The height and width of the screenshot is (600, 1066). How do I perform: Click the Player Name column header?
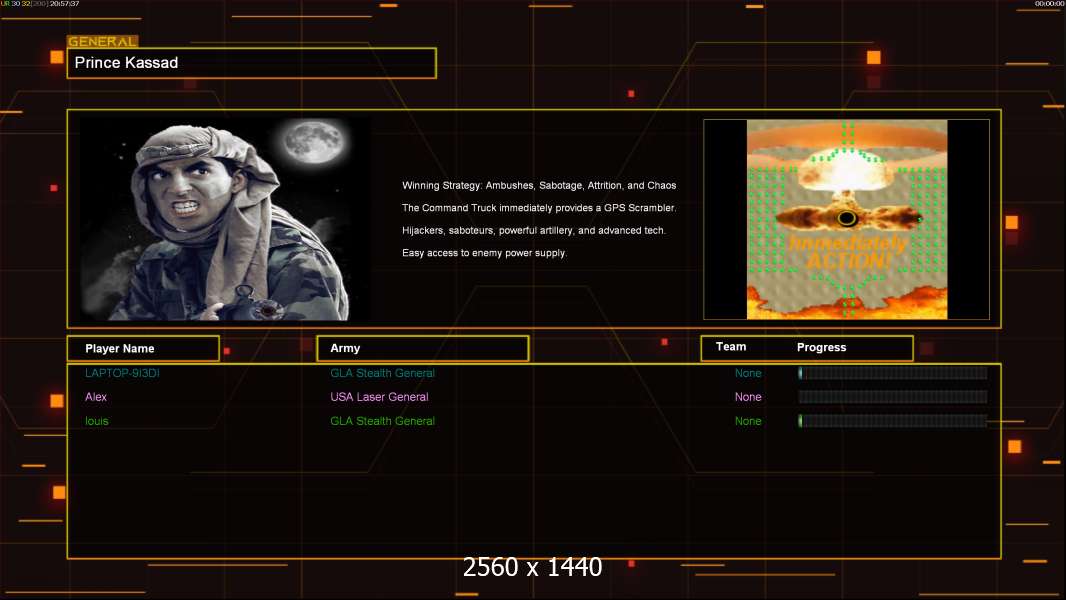pos(120,349)
